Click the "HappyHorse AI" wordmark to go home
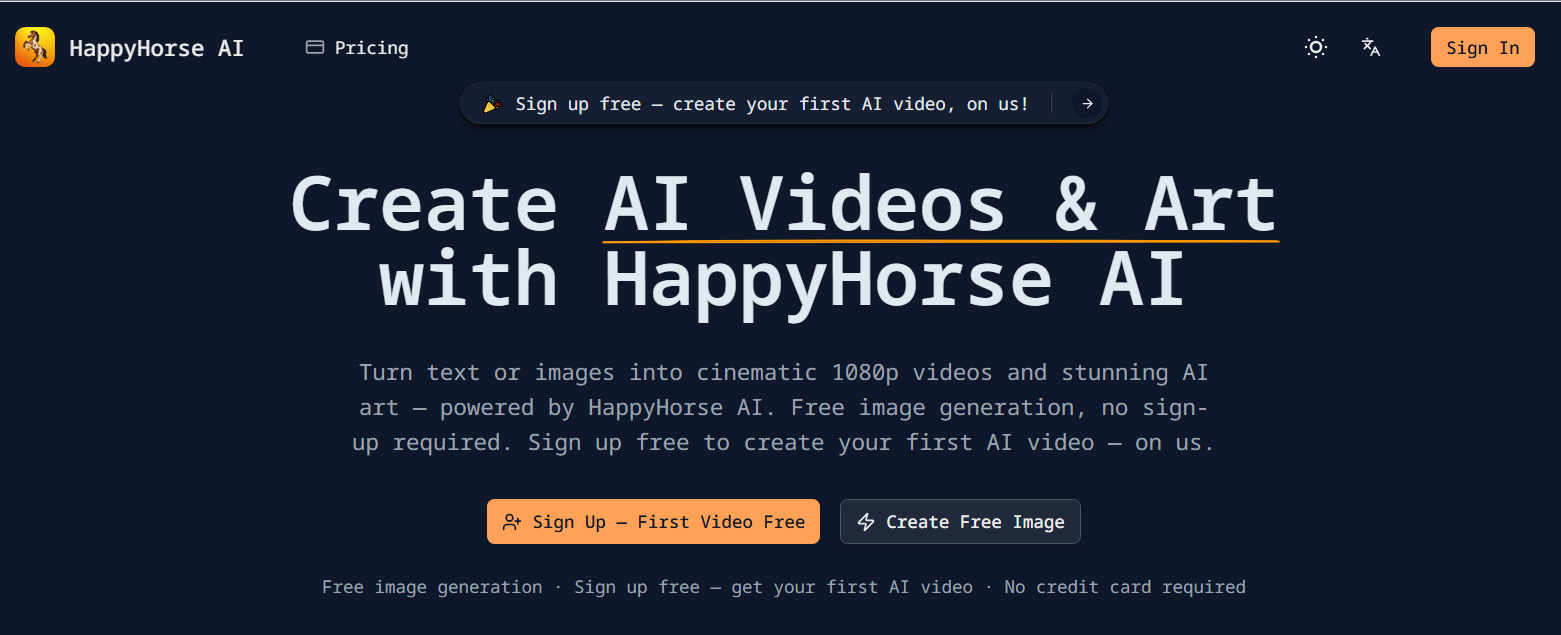1561x635 pixels. tap(156, 47)
